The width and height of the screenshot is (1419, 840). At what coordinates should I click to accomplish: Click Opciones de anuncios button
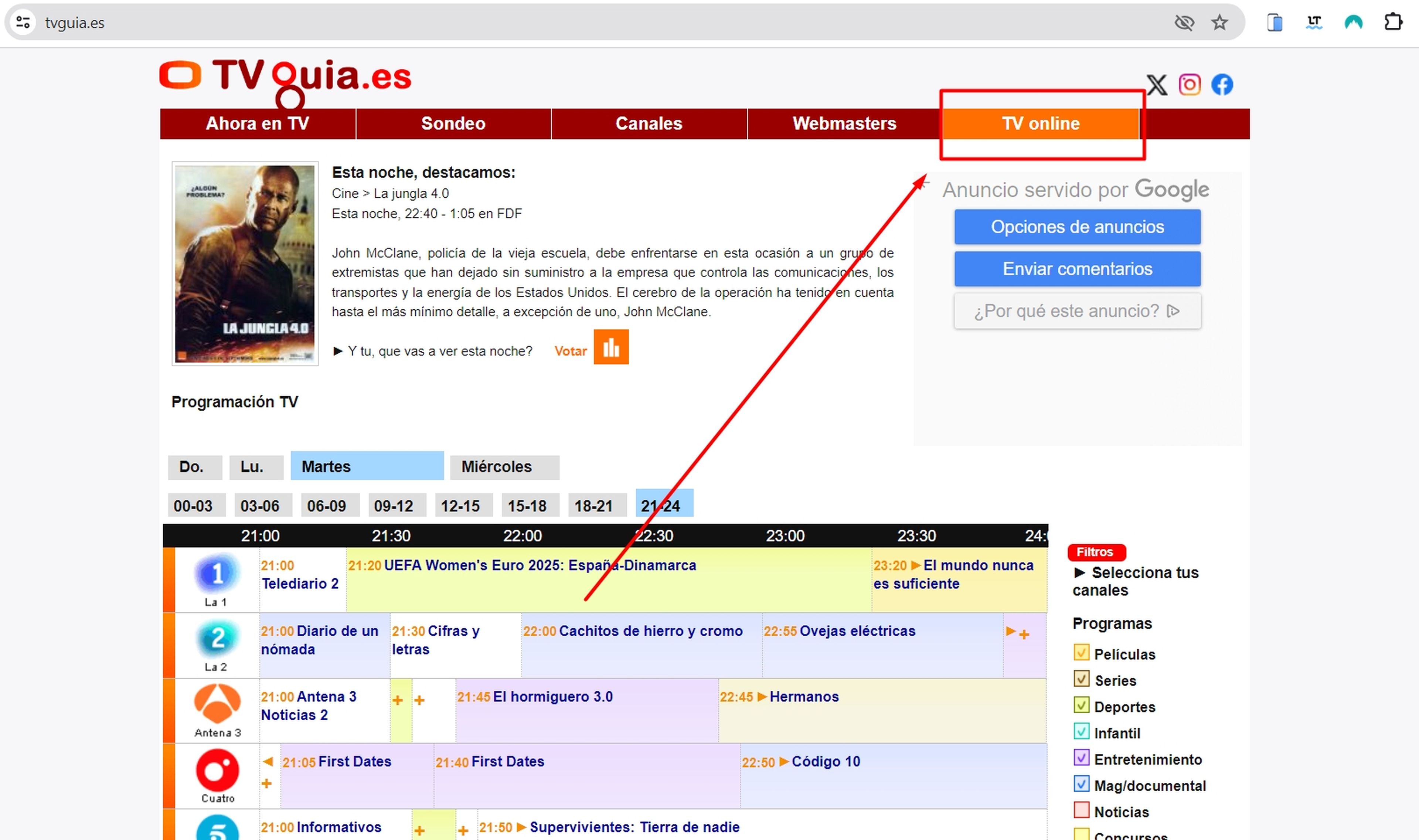coord(1077,227)
